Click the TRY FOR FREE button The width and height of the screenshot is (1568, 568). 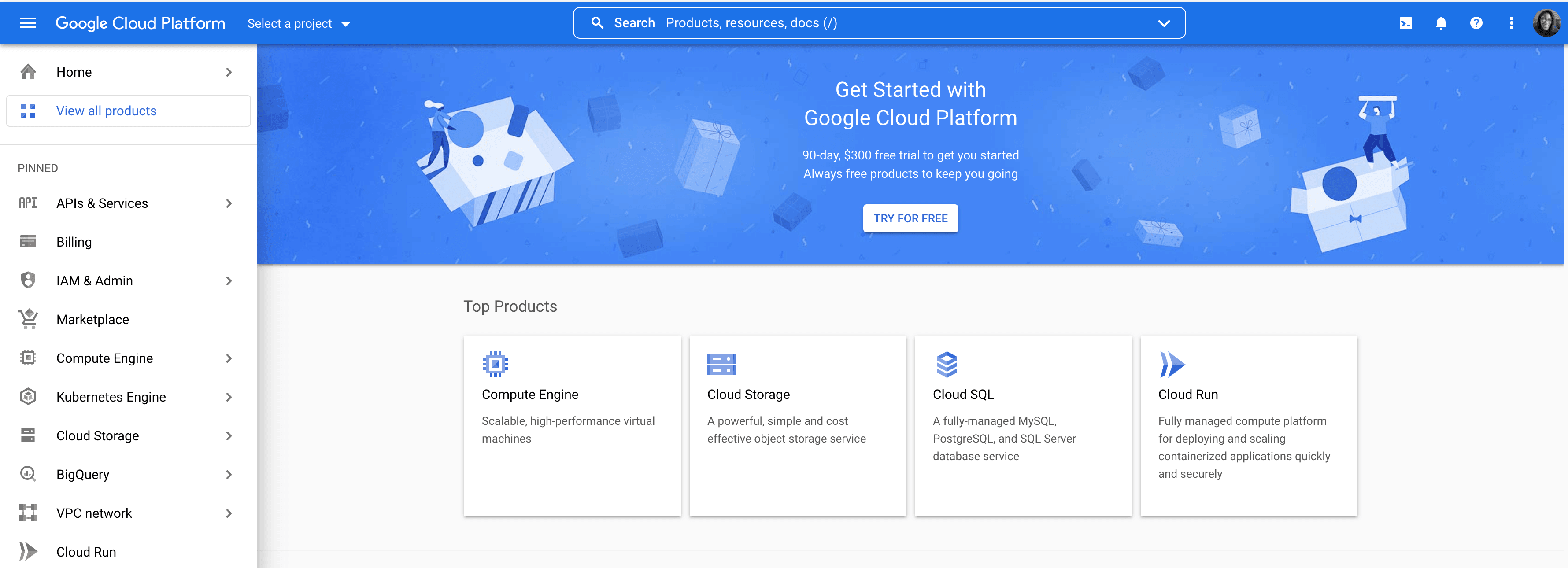click(x=910, y=218)
